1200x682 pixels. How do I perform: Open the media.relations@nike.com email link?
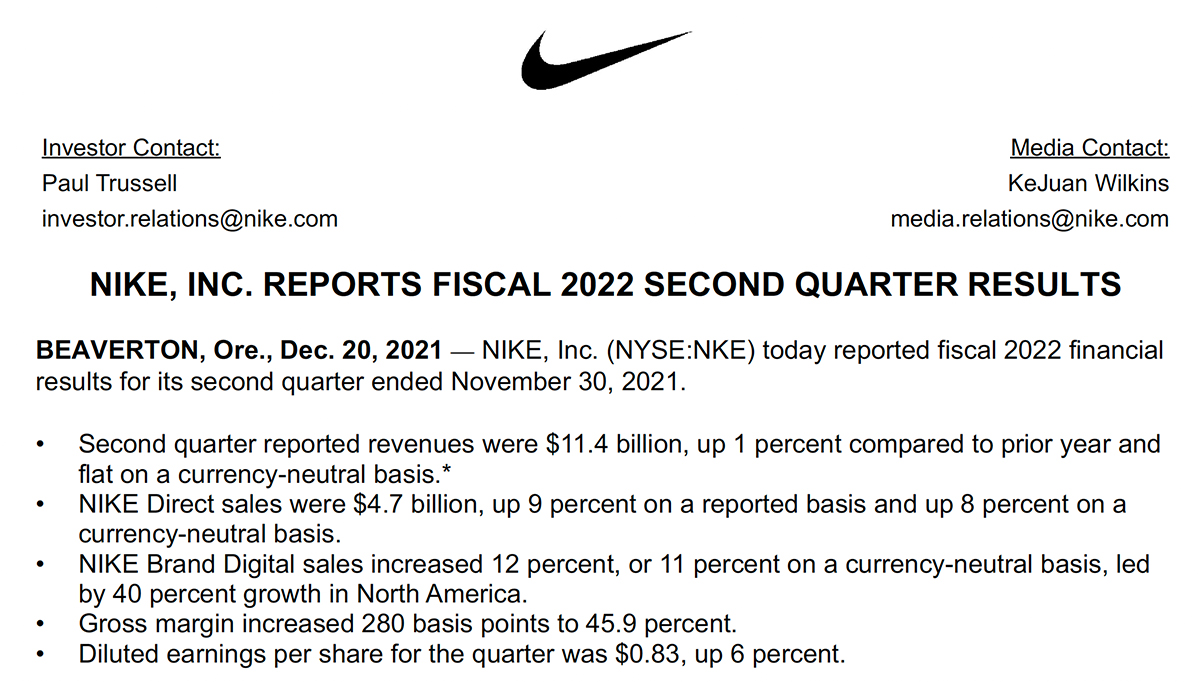[1029, 219]
